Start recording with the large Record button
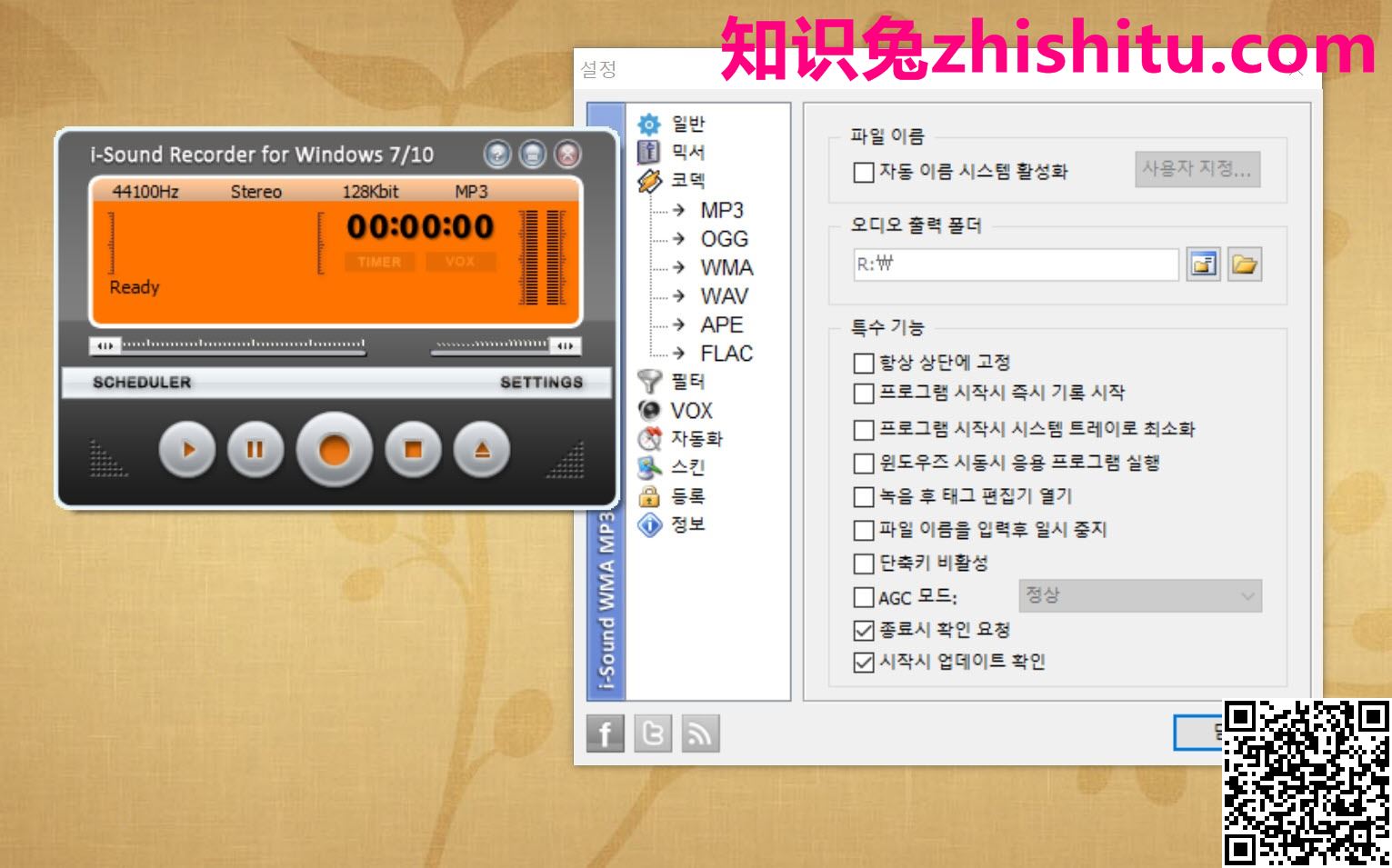 [x=334, y=450]
